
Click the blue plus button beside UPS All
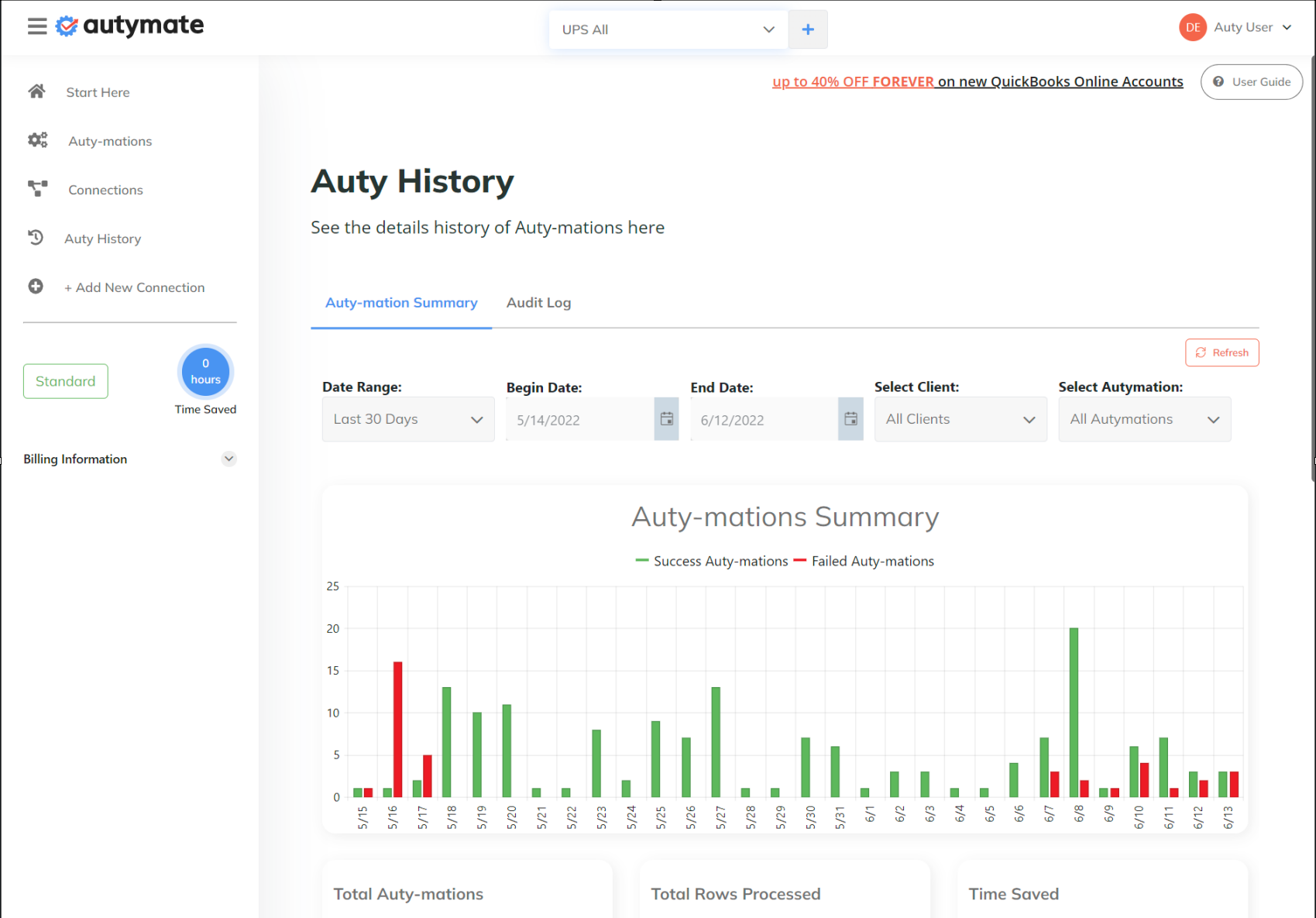808,29
